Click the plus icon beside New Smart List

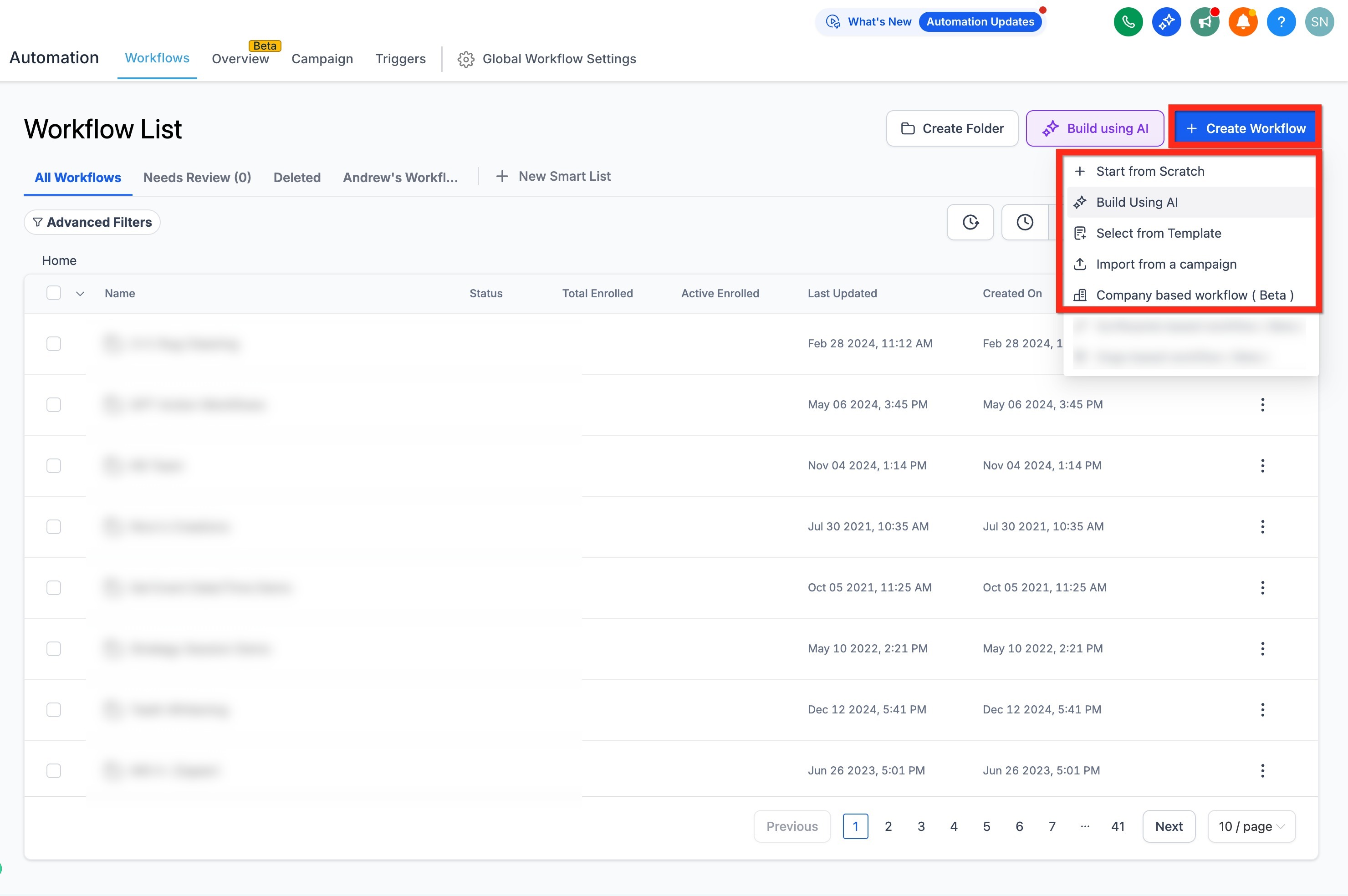[x=502, y=177]
